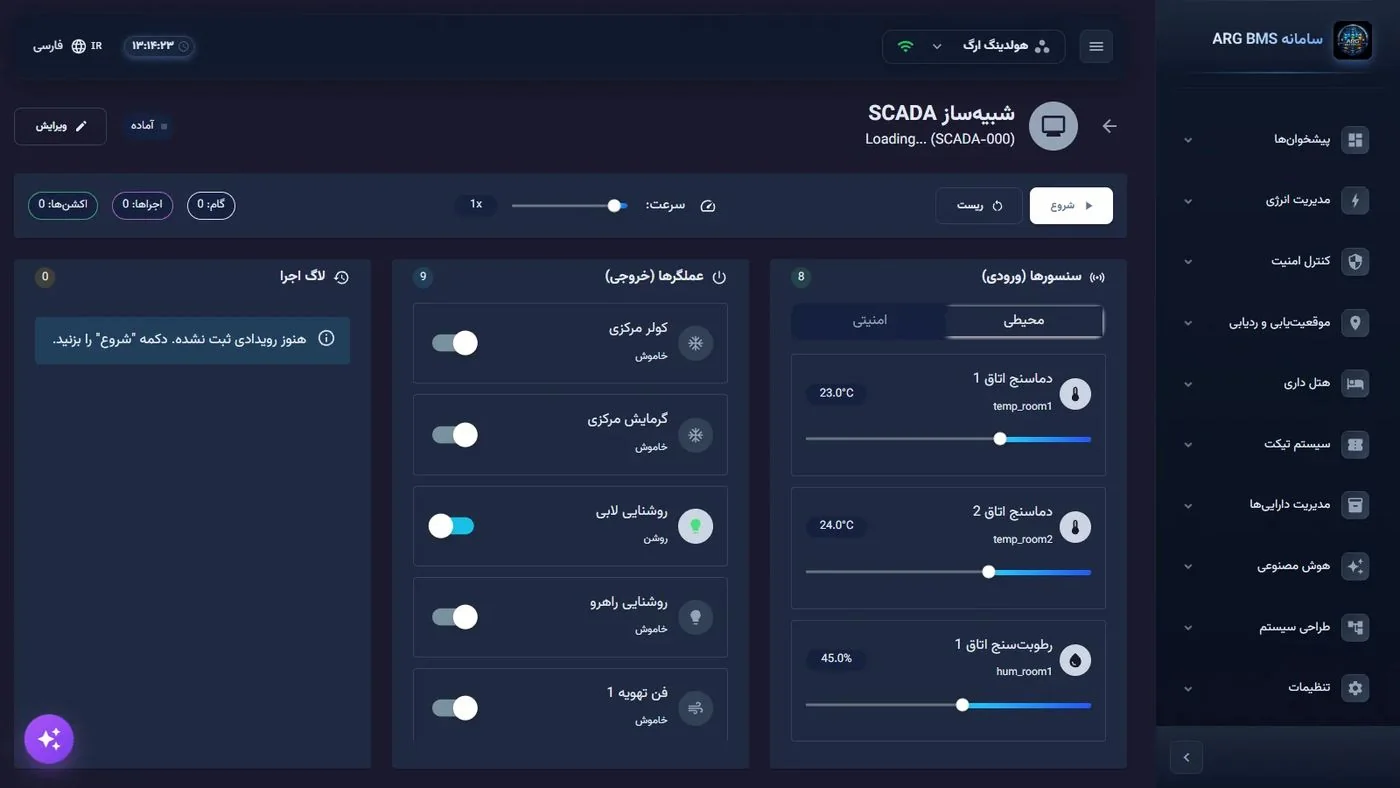Click the ویرایش edit button
Image resolution: width=1400 pixels, height=788 pixels.
click(x=60, y=126)
